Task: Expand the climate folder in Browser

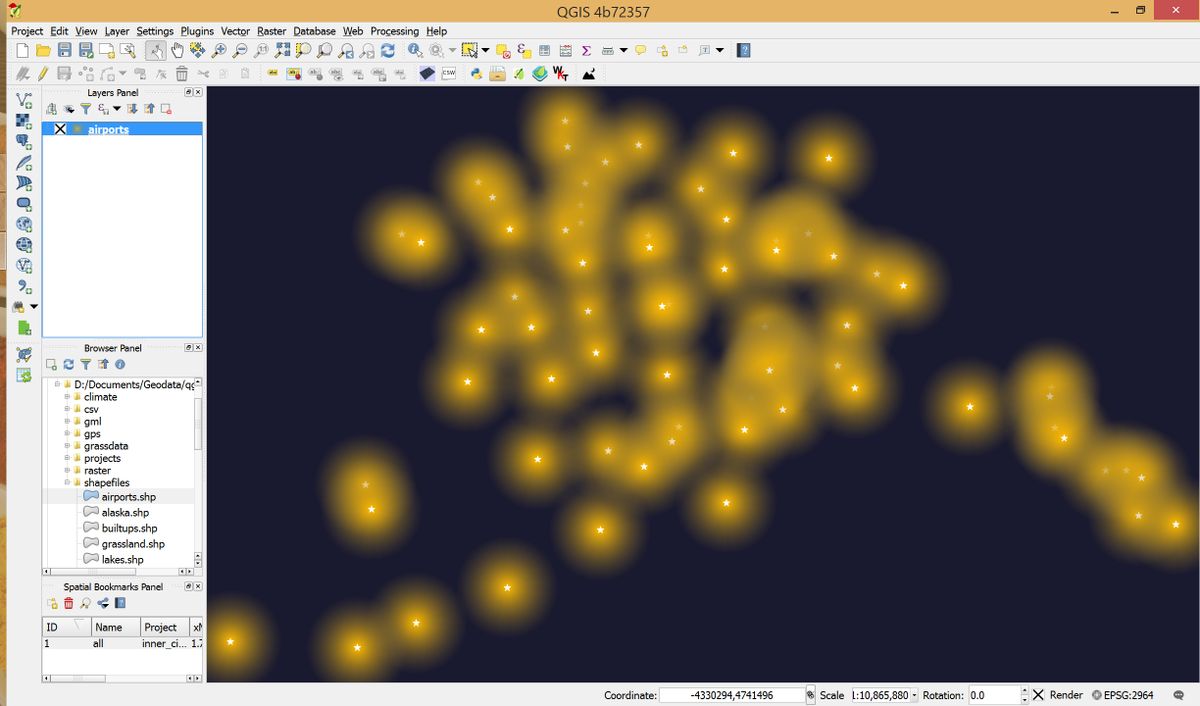Action: [67, 397]
